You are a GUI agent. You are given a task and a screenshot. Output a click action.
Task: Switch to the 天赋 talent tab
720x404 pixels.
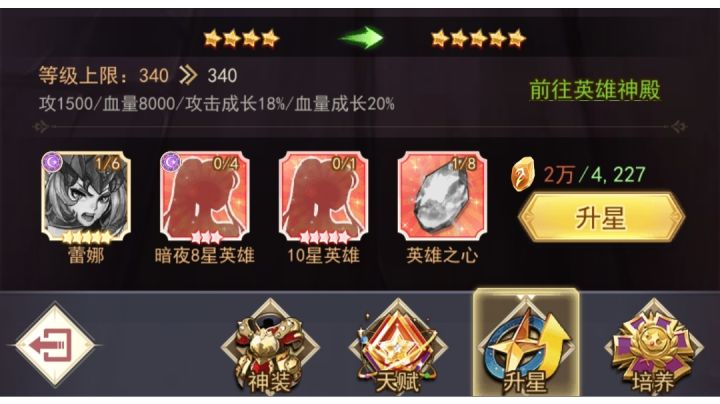(x=398, y=348)
